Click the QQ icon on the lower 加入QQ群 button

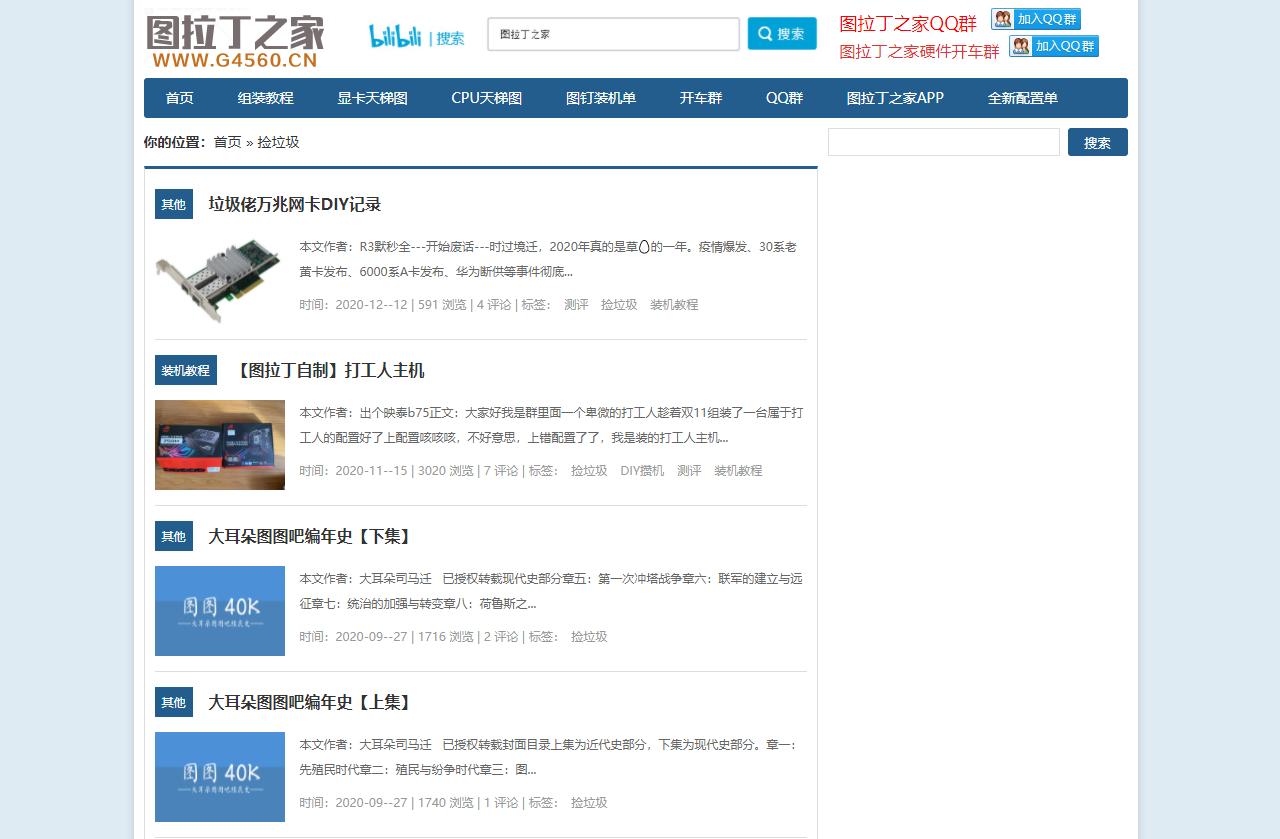click(x=1021, y=46)
